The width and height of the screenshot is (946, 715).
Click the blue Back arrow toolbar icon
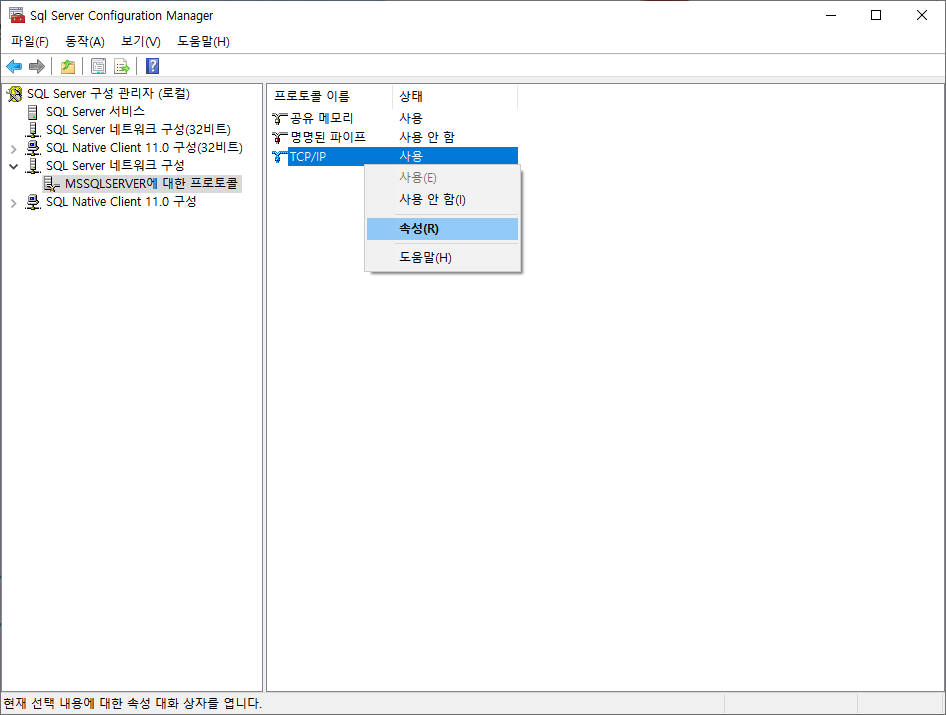14,66
